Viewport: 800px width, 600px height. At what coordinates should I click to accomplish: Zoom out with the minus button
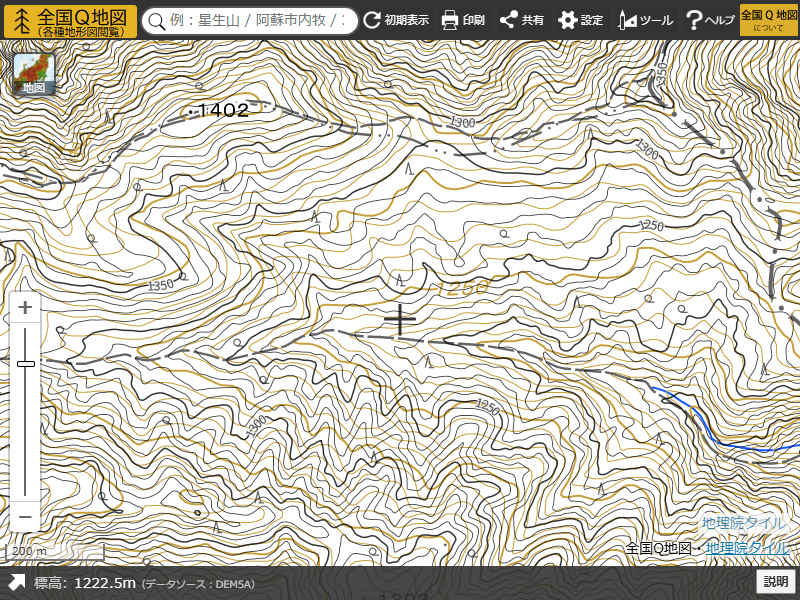[x=26, y=517]
